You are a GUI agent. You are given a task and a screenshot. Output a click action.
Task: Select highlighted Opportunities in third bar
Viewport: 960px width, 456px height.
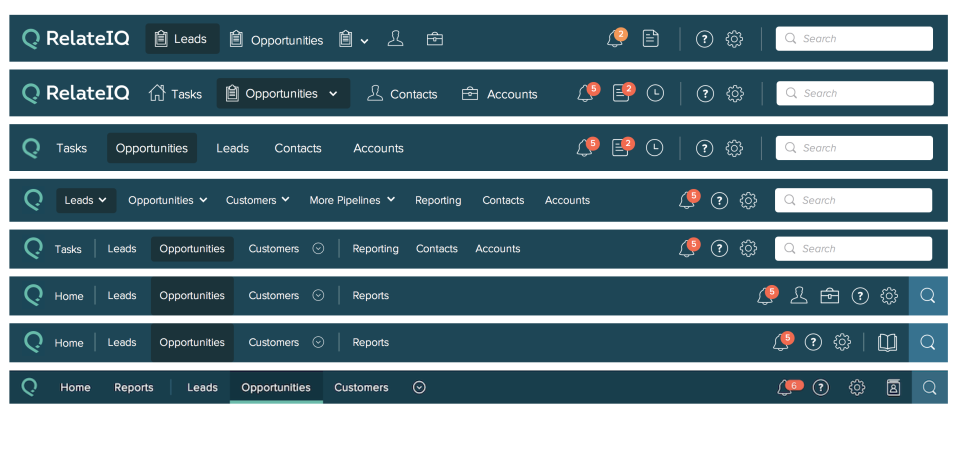pyautogui.click(x=152, y=148)
